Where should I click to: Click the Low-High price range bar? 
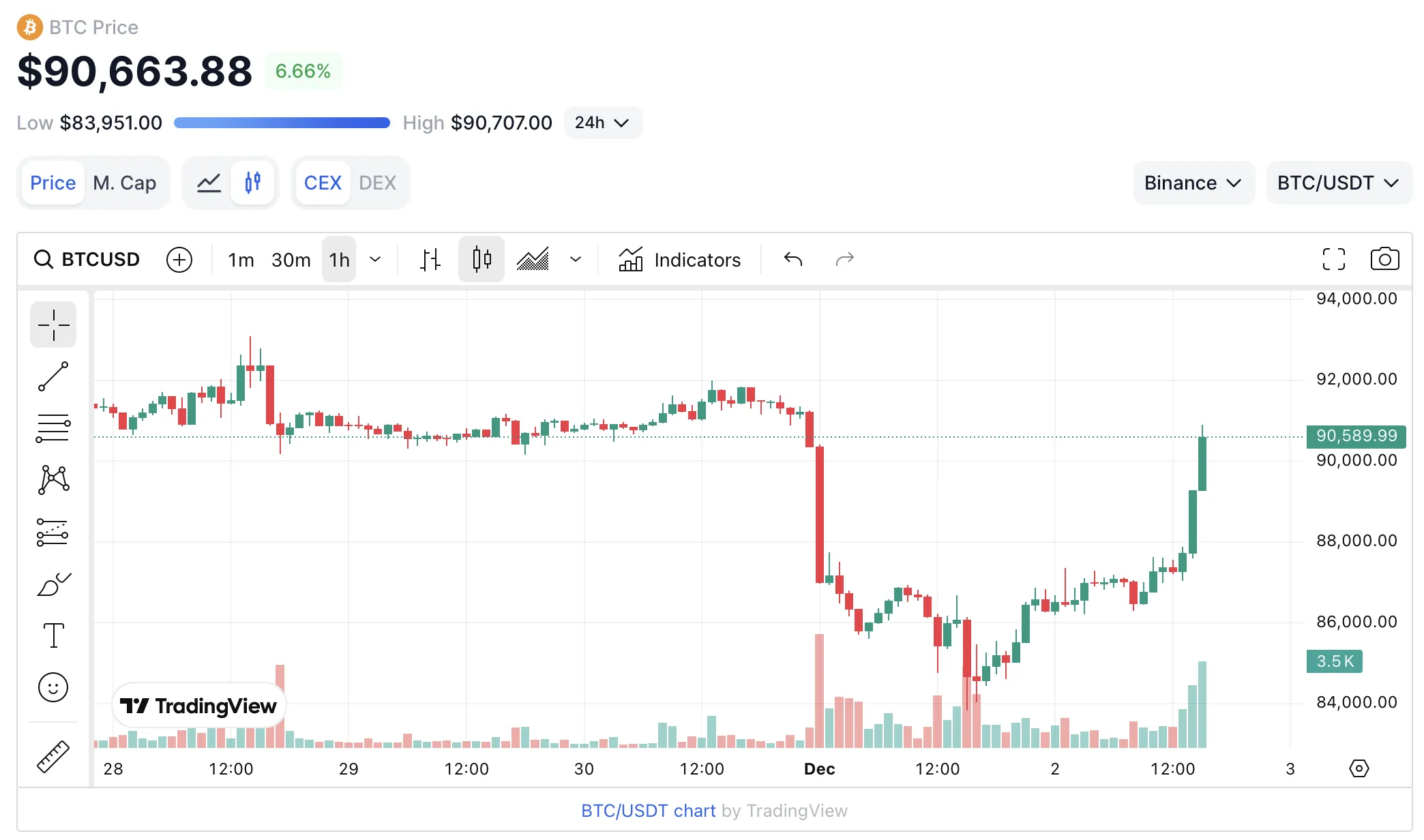(282, 123)
